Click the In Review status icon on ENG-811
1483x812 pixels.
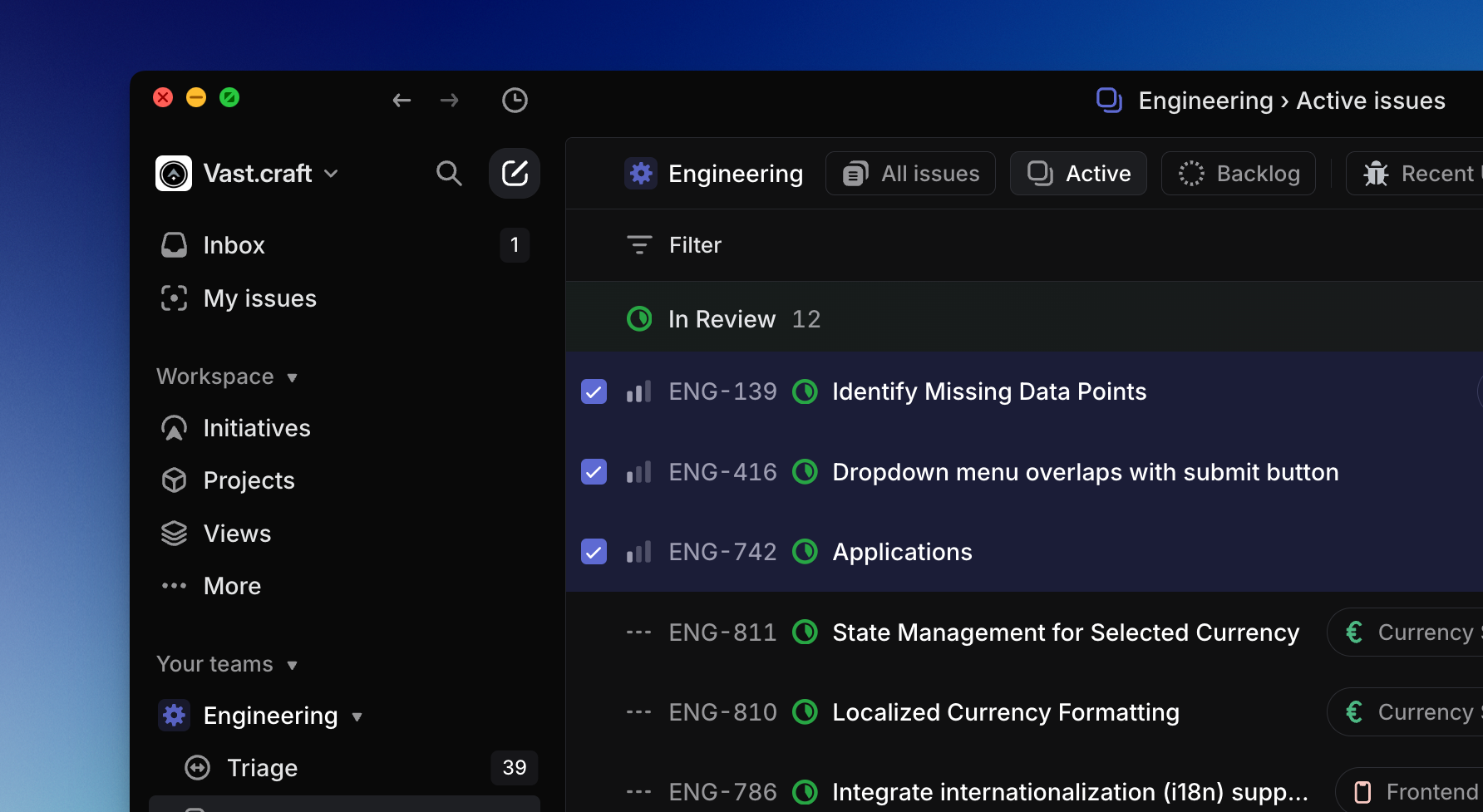(x=805, y=632)
